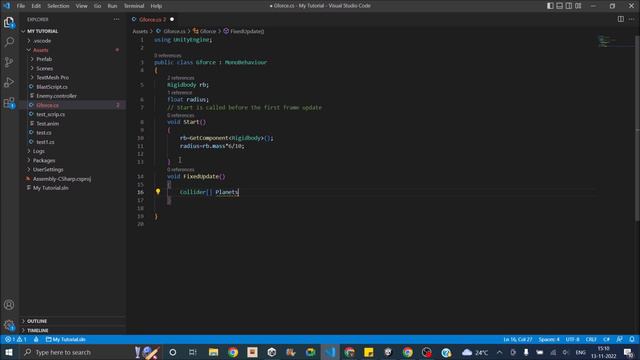Click the Visual Studio Code logo icon
Viewport: 640px width, 360px height.
coord(7,6)
